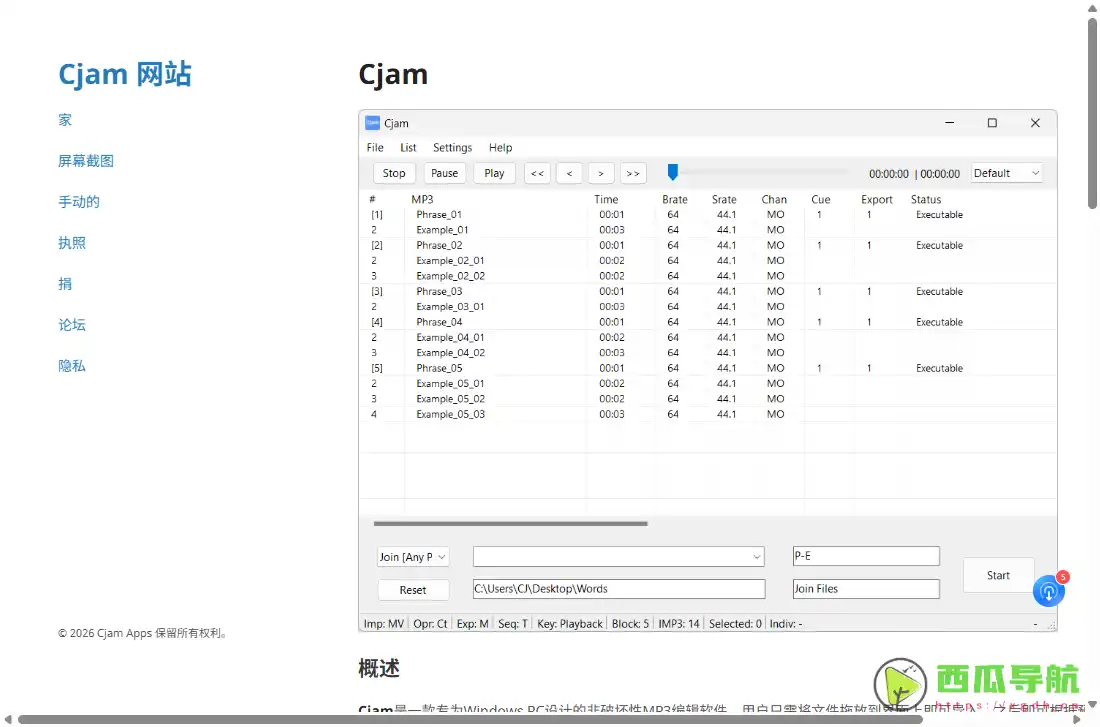Click the Pause button

[x=444, y=173]
